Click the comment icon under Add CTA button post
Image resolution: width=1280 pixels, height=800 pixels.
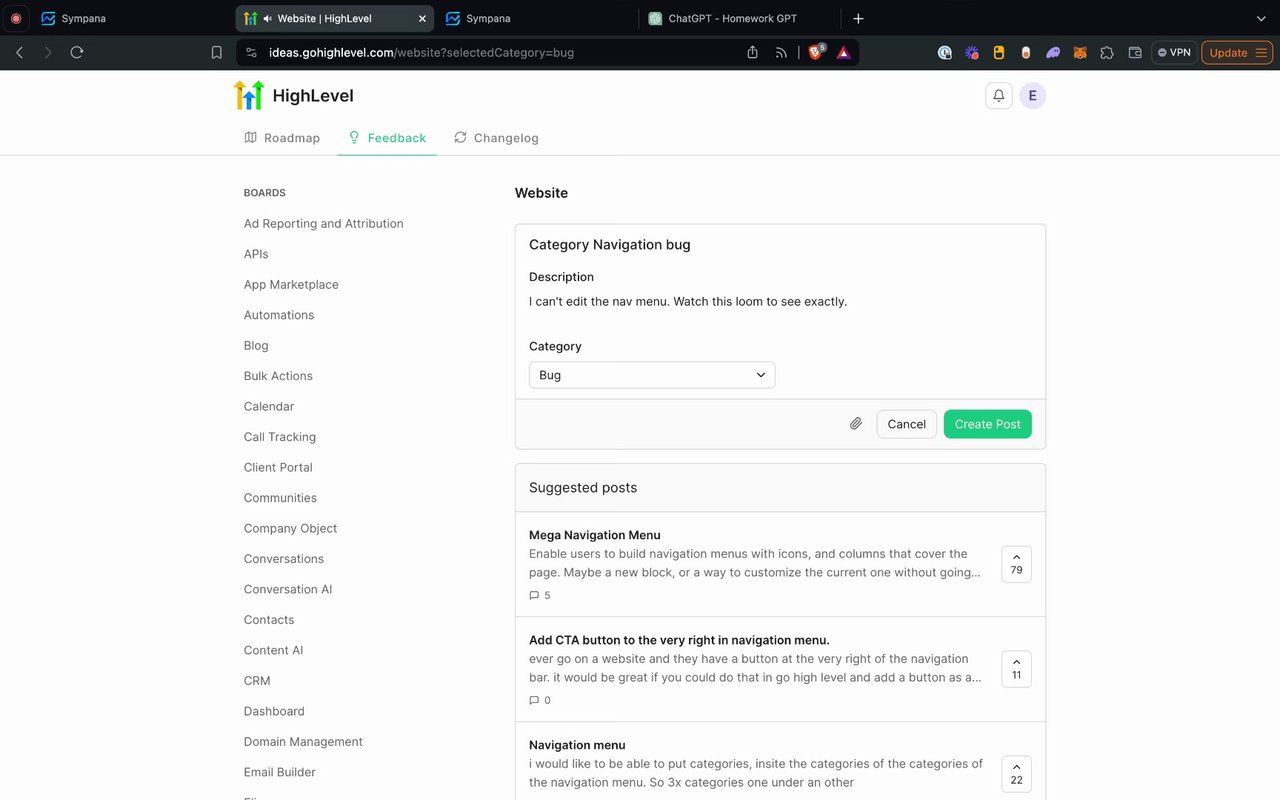click(534, 700)
